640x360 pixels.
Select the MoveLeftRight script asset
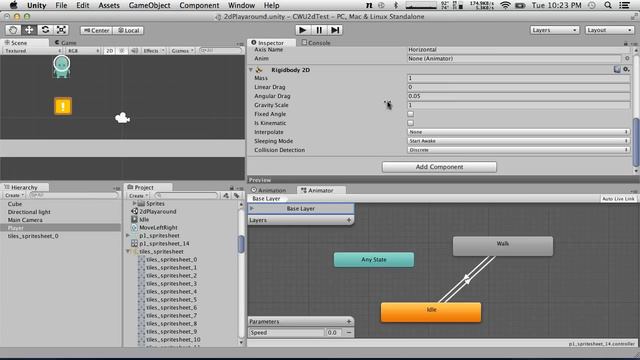point(154,227)
